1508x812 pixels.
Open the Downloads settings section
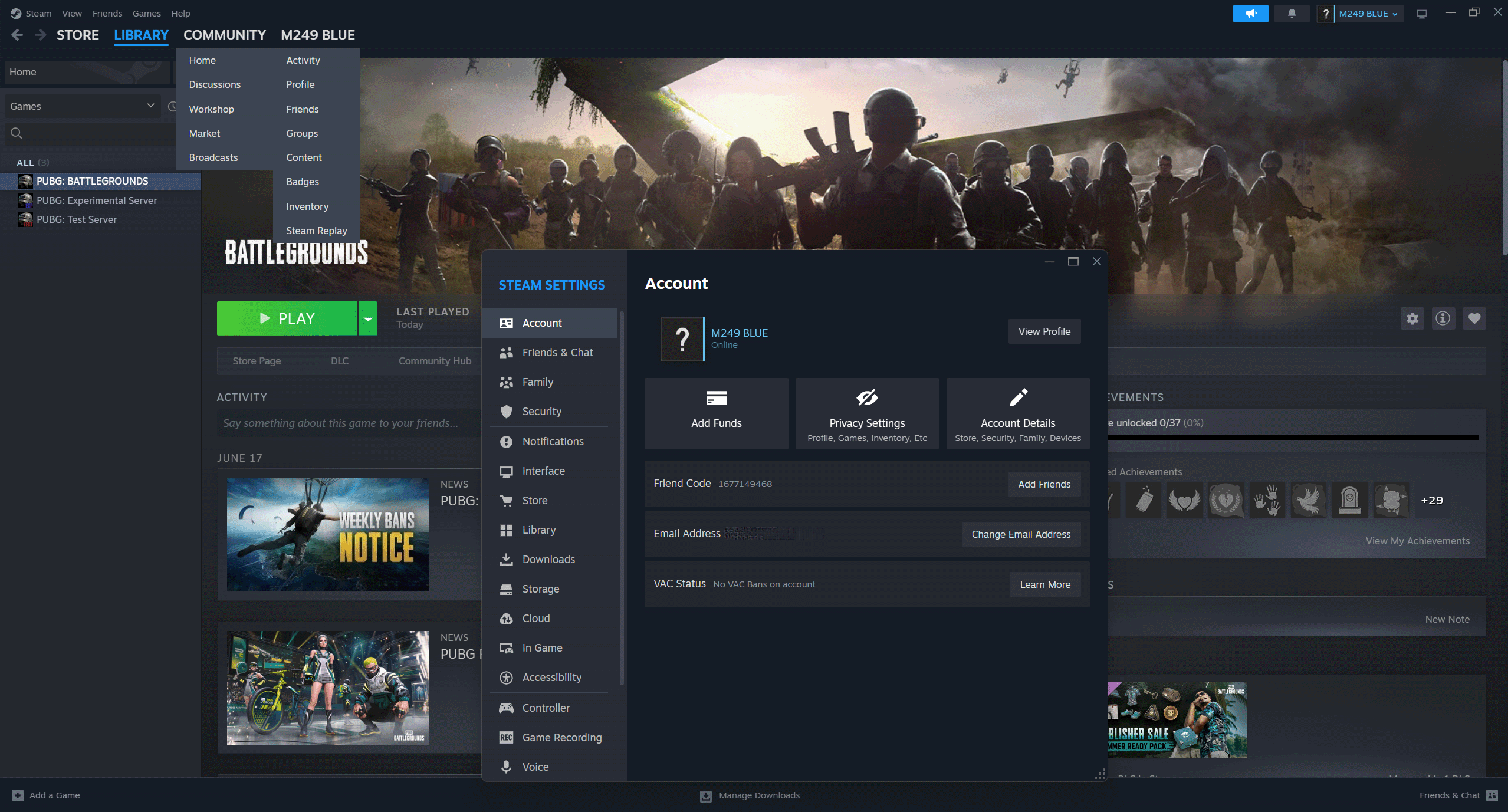(550, 560)
